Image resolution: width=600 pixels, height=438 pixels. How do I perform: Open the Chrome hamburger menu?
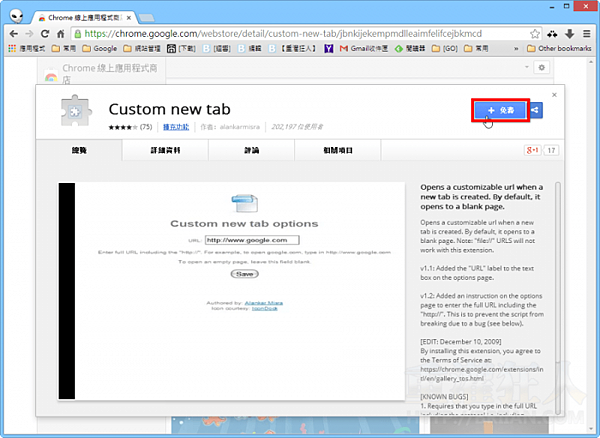pos(587,34)
